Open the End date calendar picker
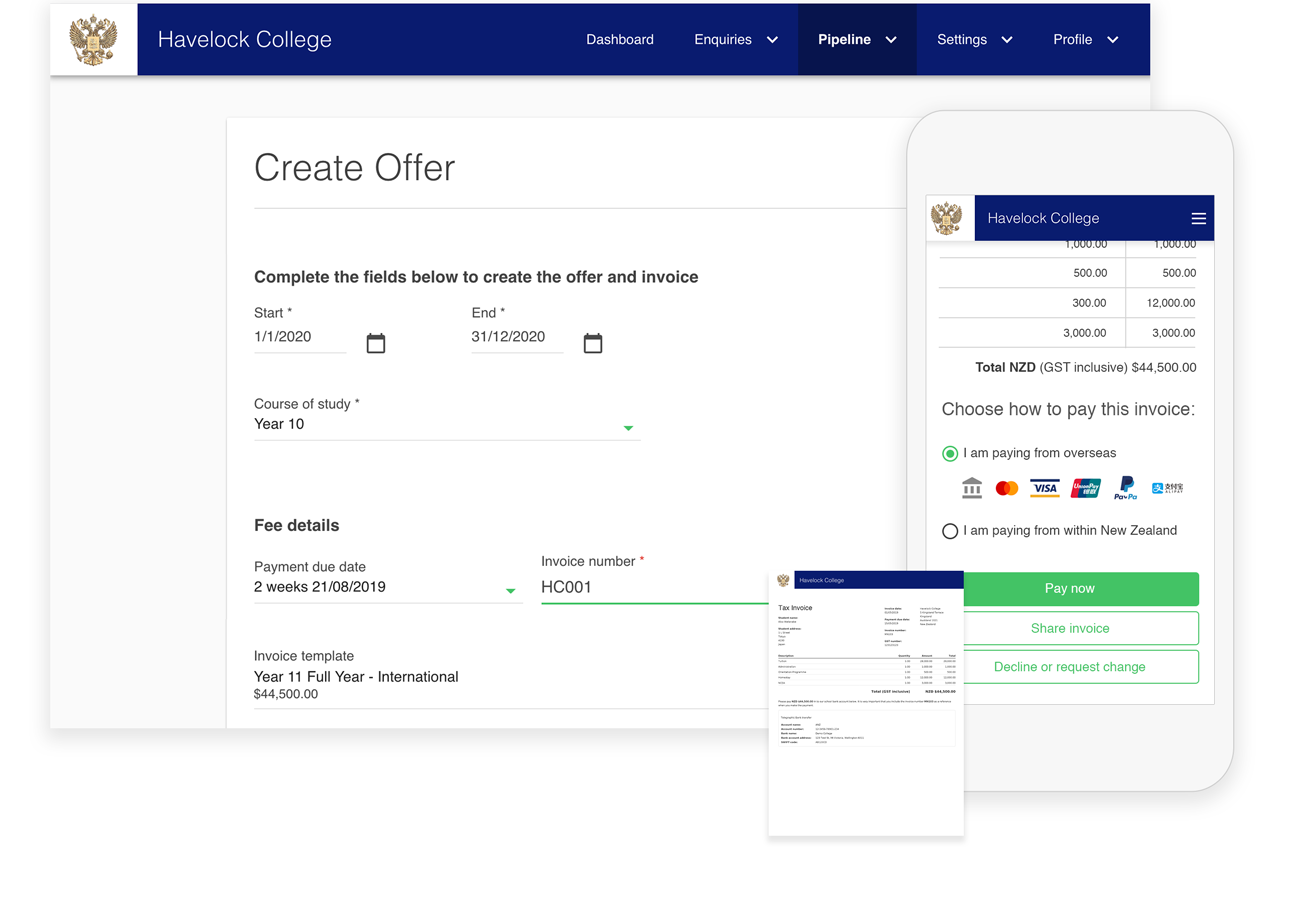 coord(592,342)
